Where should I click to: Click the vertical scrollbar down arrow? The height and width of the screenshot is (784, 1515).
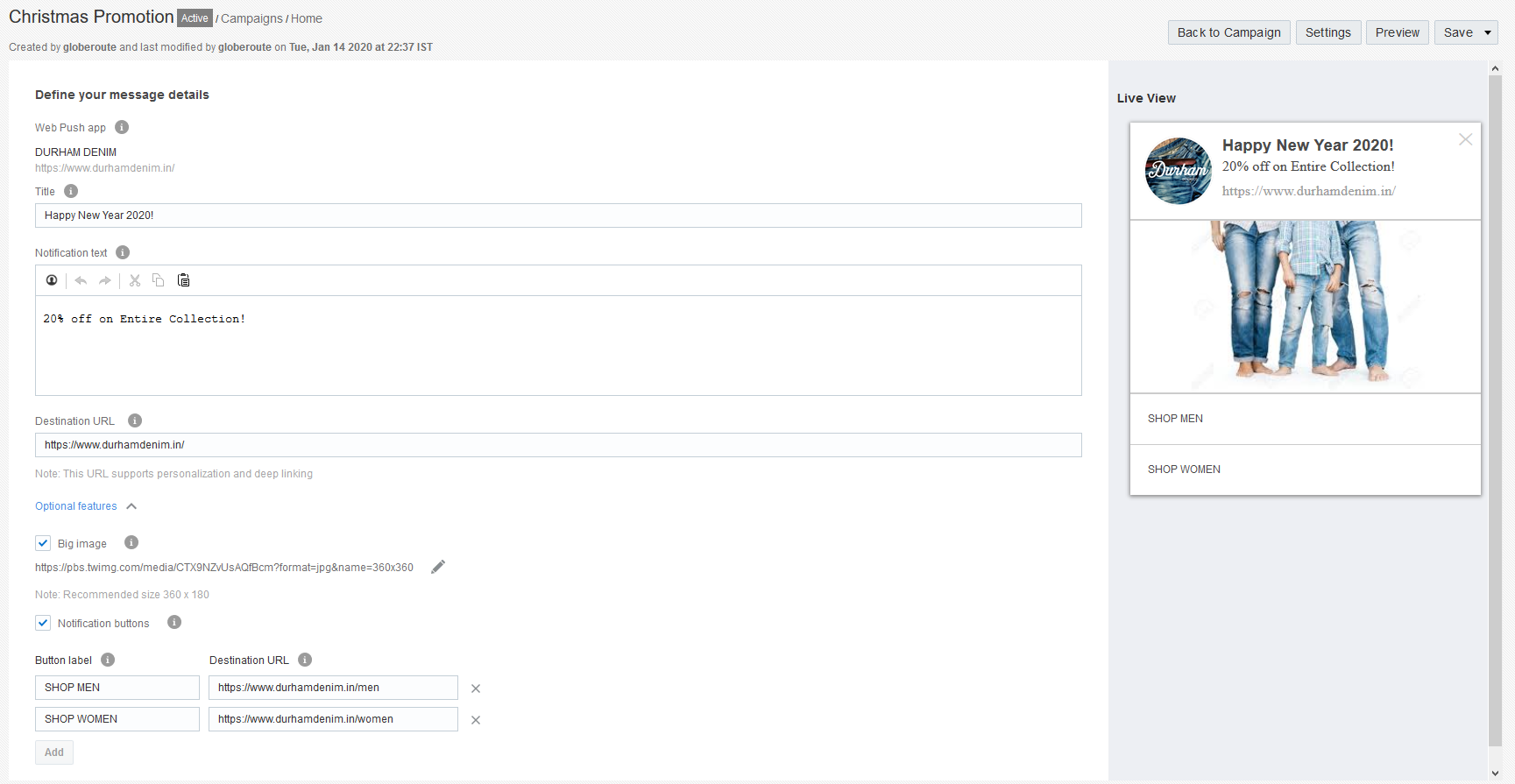(x=1495, y=773)
